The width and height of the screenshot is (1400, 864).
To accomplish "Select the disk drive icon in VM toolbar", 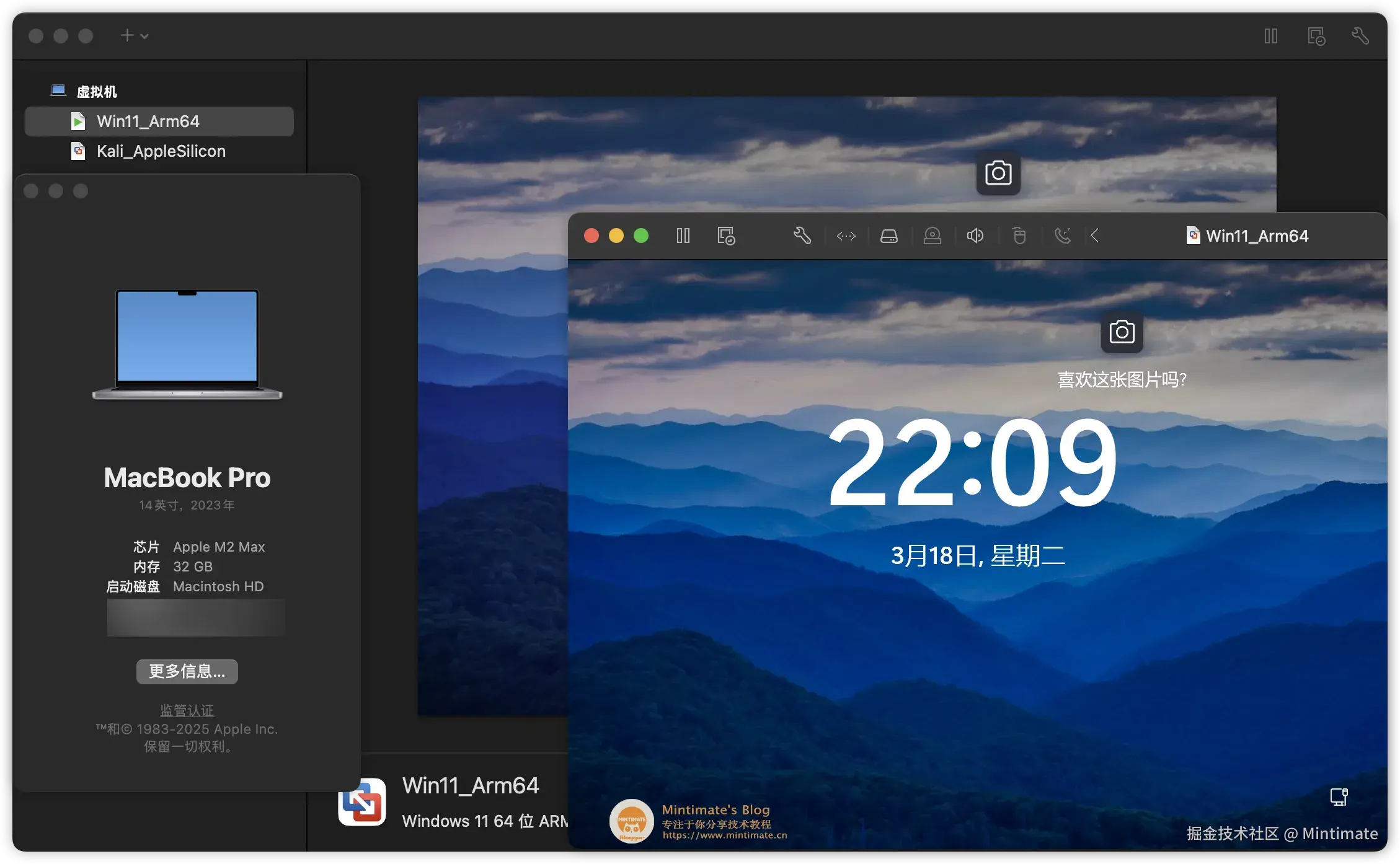I will click(889, 236).
